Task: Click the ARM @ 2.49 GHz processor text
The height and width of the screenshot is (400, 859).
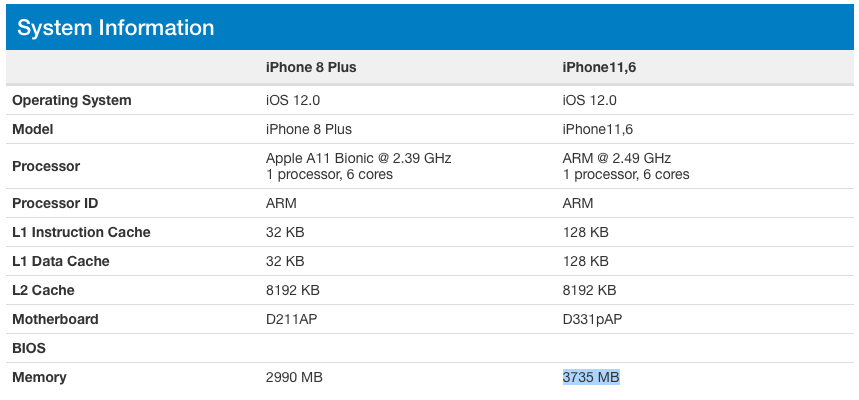Action: click(617, 158)
